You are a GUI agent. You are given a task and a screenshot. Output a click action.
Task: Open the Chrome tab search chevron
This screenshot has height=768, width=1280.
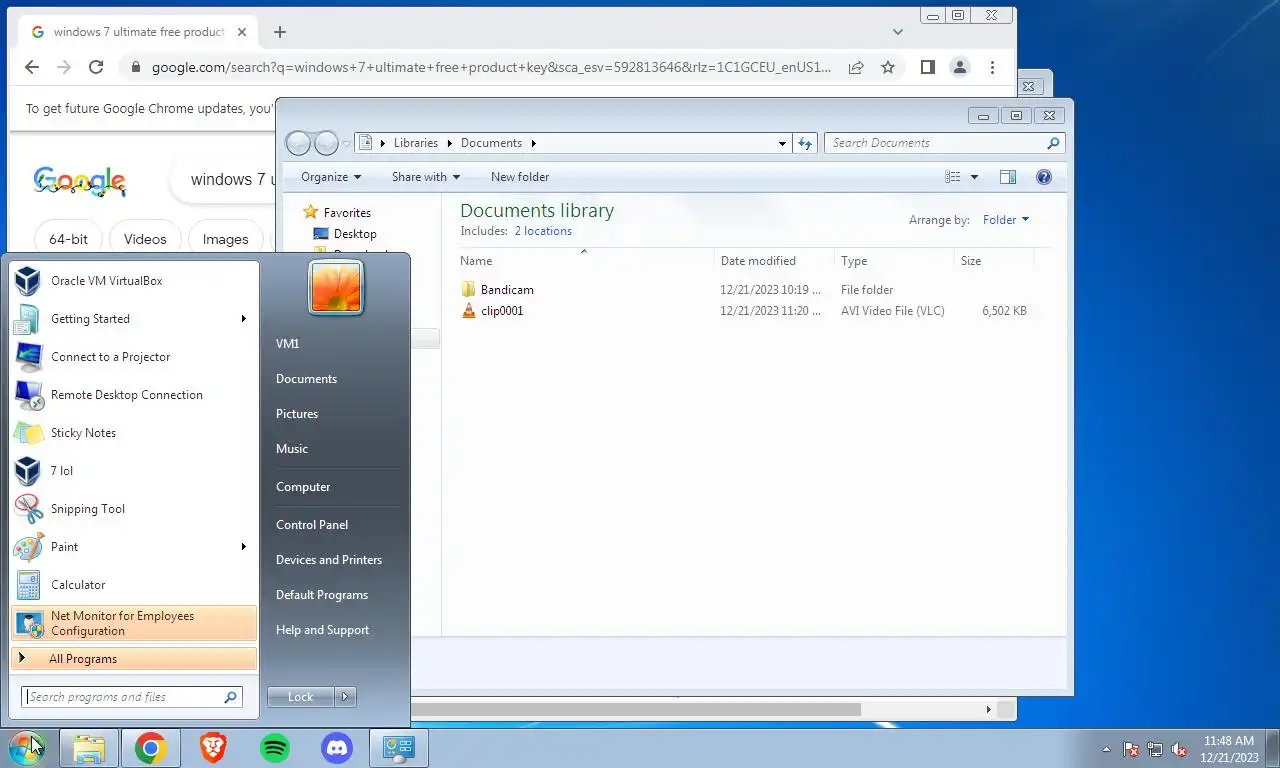[x=898, y=32]
